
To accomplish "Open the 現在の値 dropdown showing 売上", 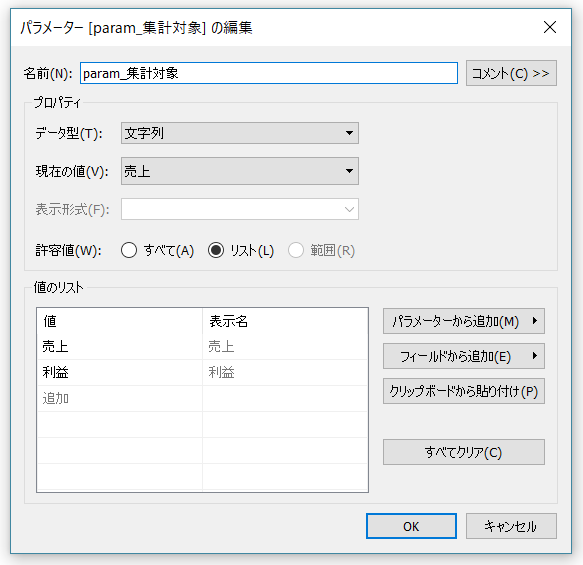I will point(239,171).
